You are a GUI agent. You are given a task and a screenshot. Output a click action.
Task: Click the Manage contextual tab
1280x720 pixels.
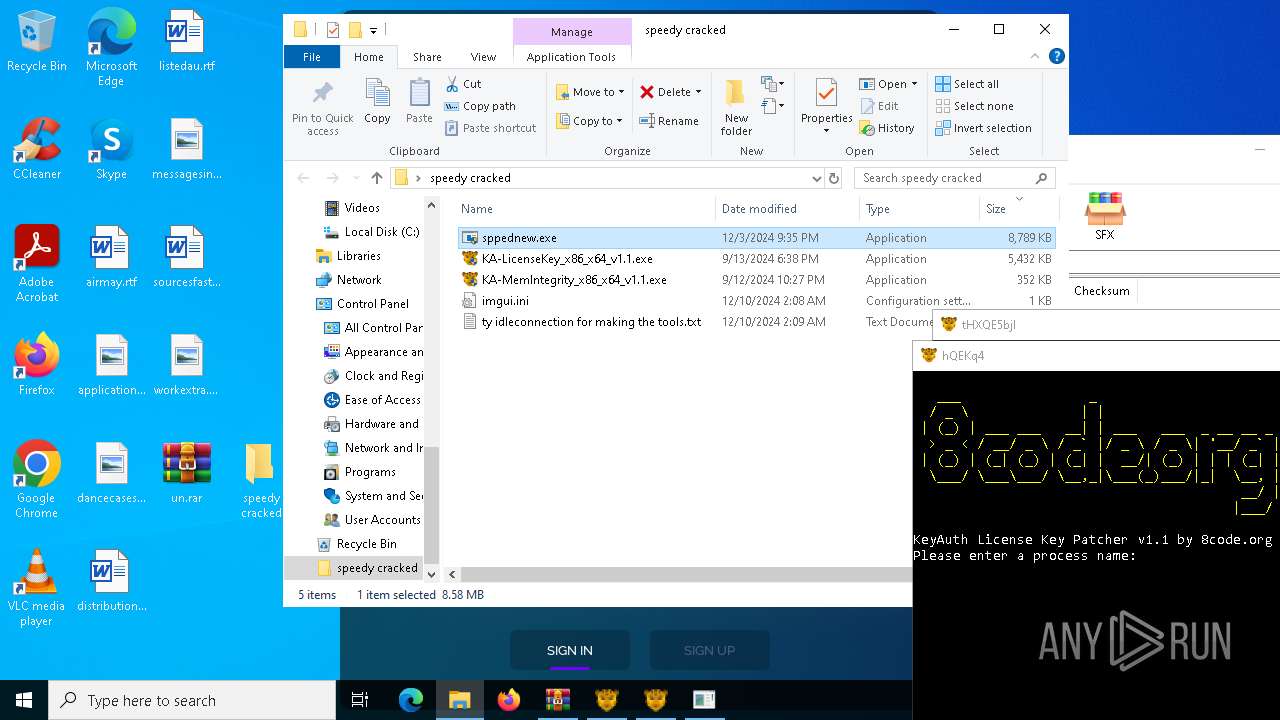point(572,32)
